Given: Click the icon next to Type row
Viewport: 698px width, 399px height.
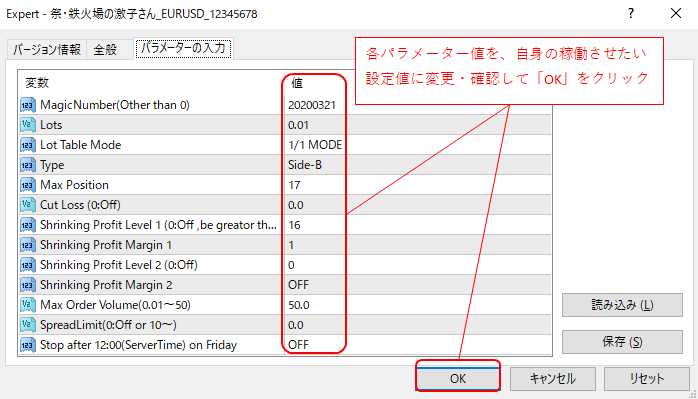Looking at the screenshot, I should [x=28, y=165].
